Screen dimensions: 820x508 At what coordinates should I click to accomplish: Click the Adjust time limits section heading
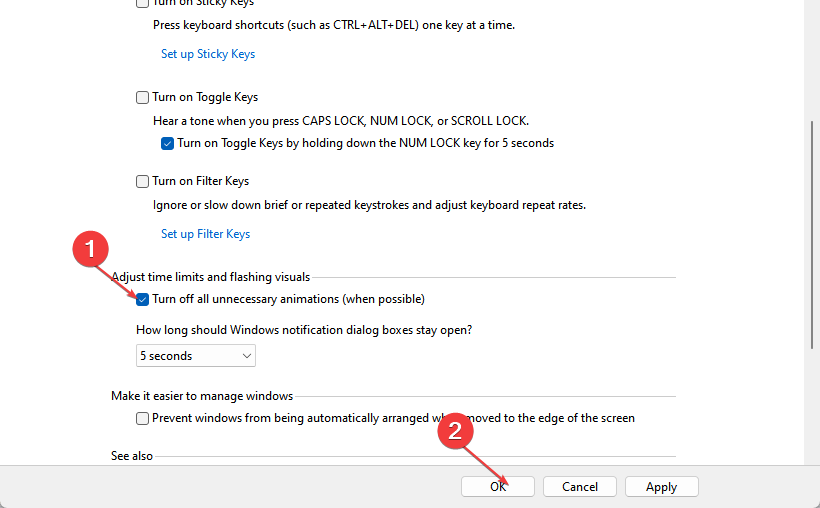(210, 277)
